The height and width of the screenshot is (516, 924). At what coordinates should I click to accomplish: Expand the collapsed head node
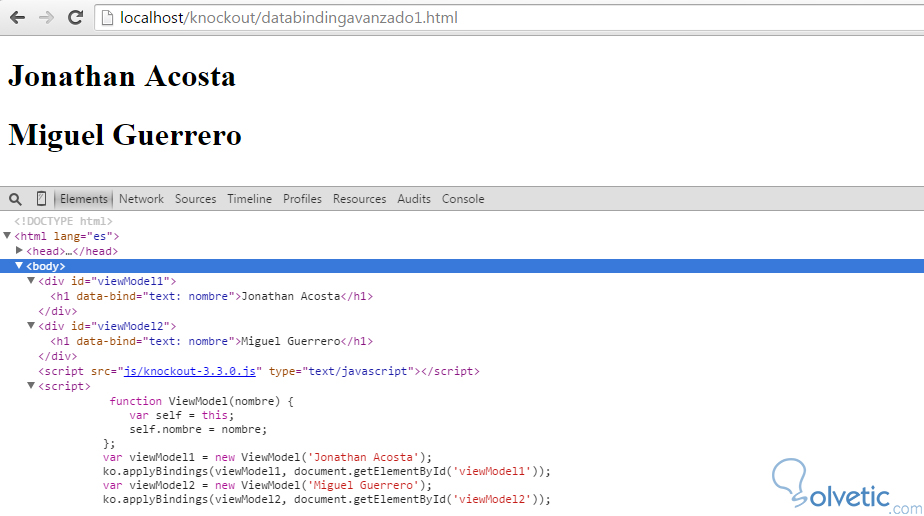coord(19,250)
